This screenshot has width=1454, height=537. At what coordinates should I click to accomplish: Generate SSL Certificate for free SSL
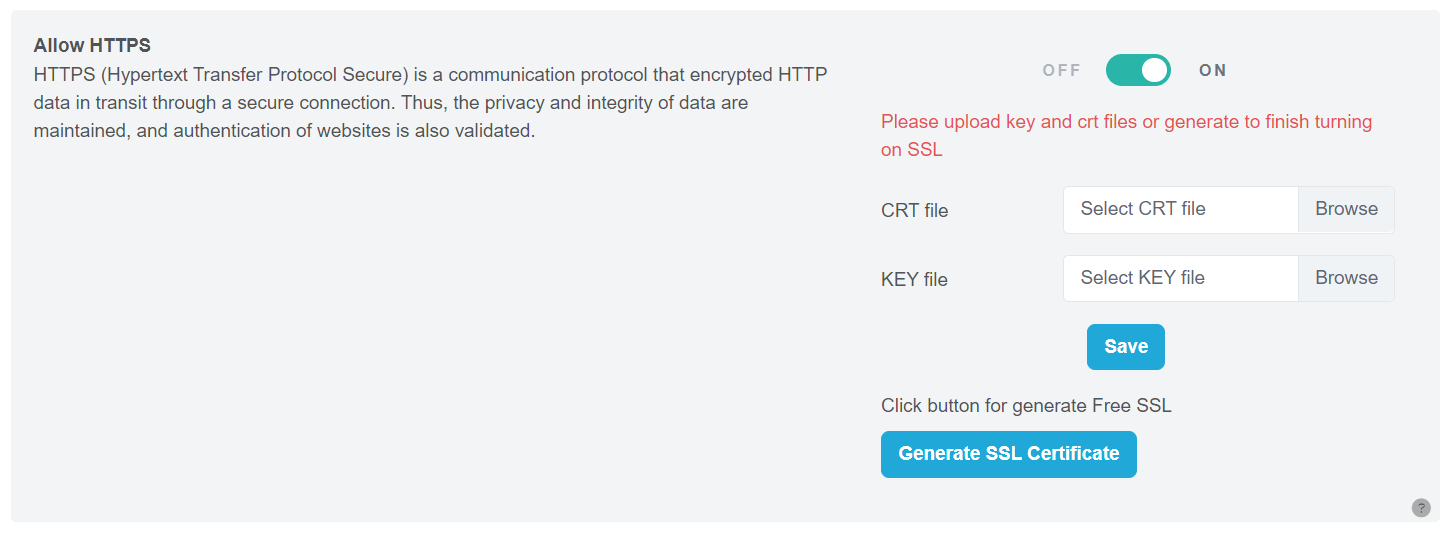(1008, 454)
